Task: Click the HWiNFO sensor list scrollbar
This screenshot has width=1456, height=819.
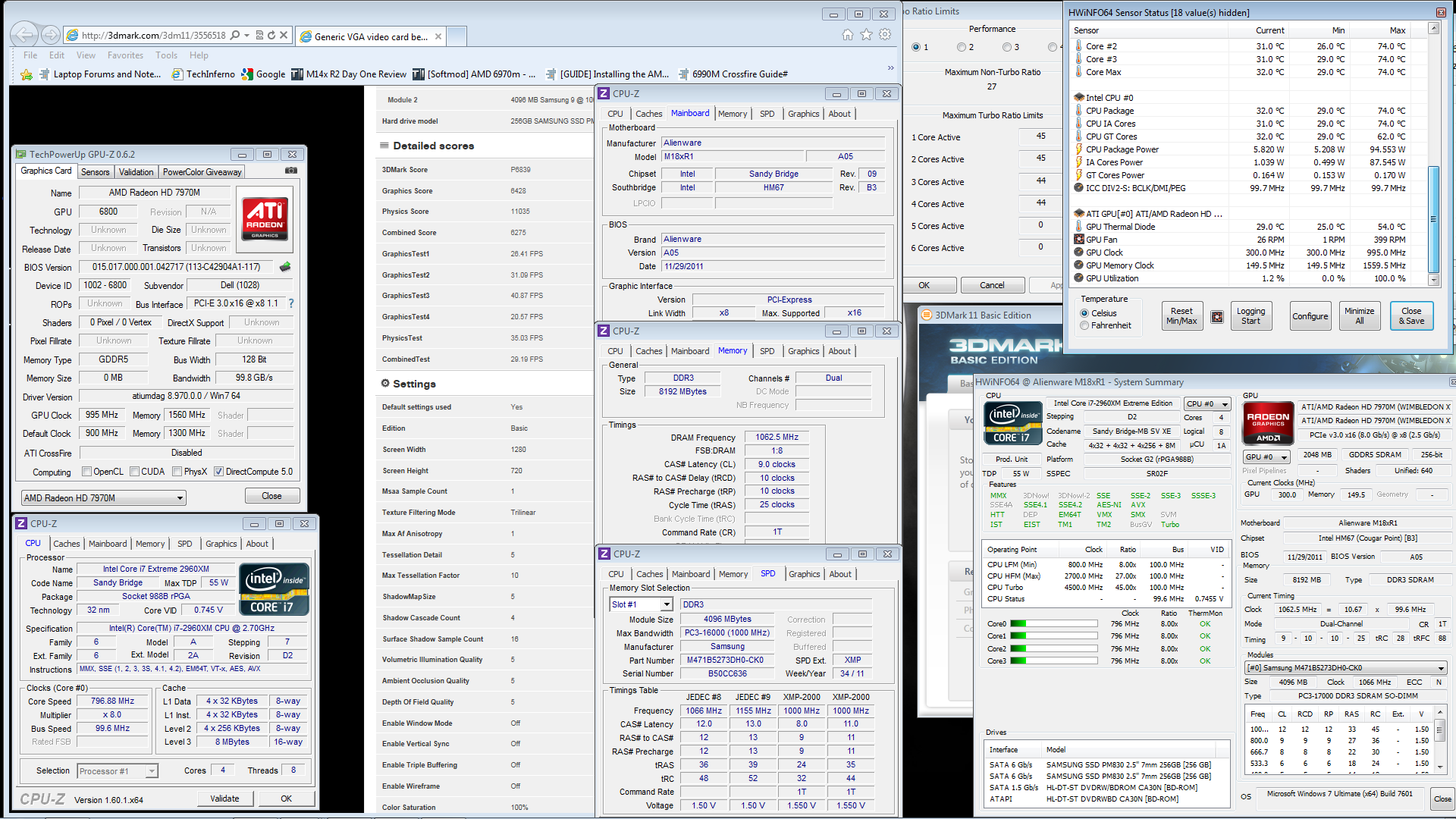Action: coord(1433,220)
